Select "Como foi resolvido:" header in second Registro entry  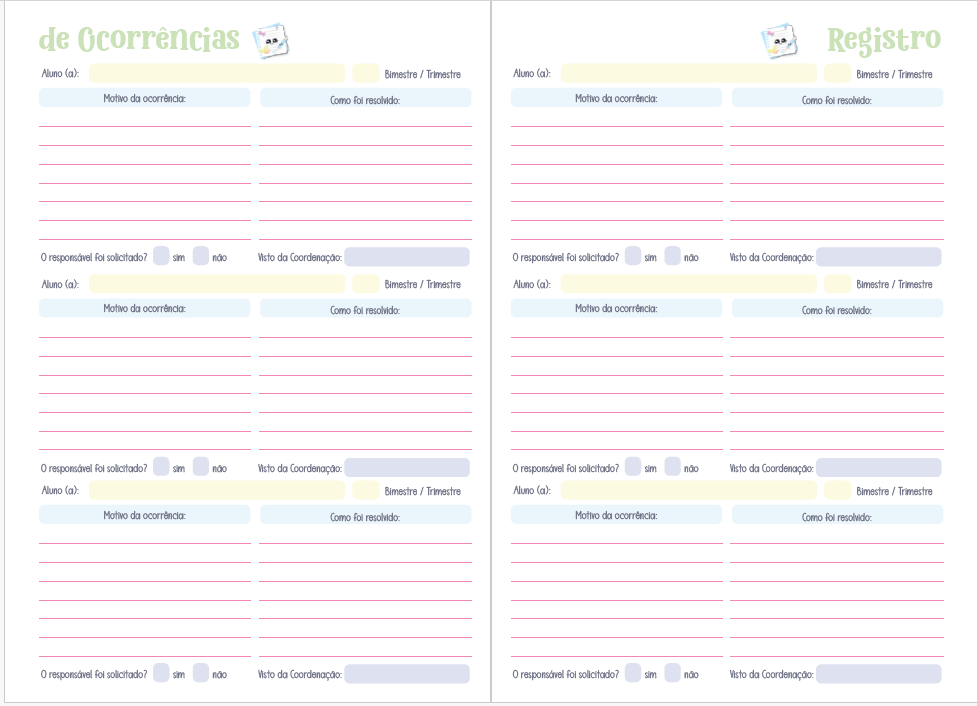[837, 308]
